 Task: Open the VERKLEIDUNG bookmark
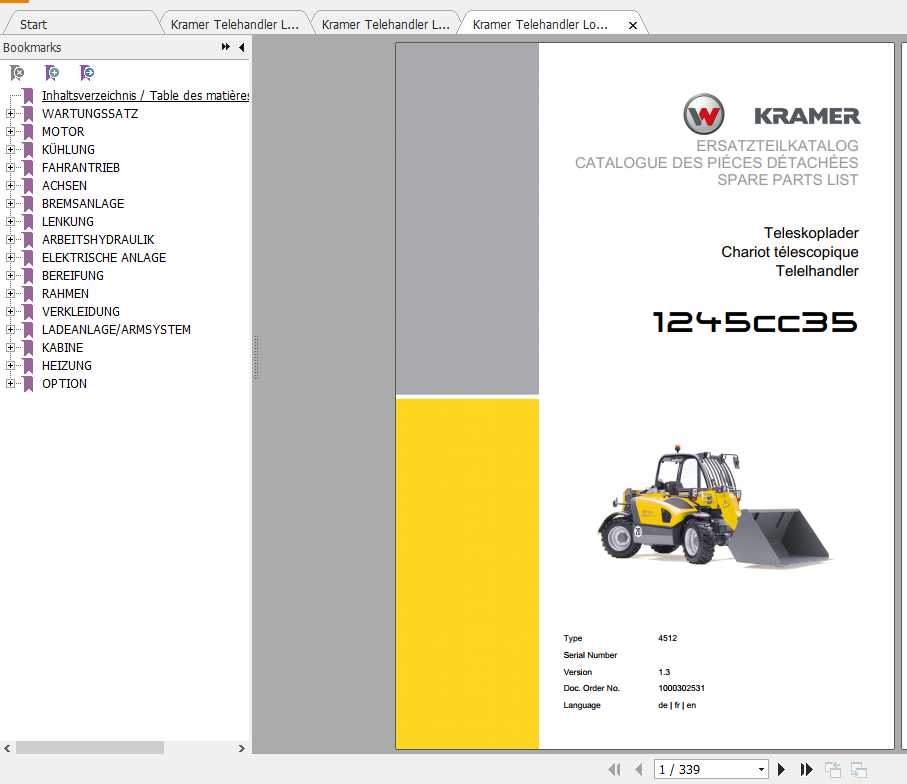81,311
